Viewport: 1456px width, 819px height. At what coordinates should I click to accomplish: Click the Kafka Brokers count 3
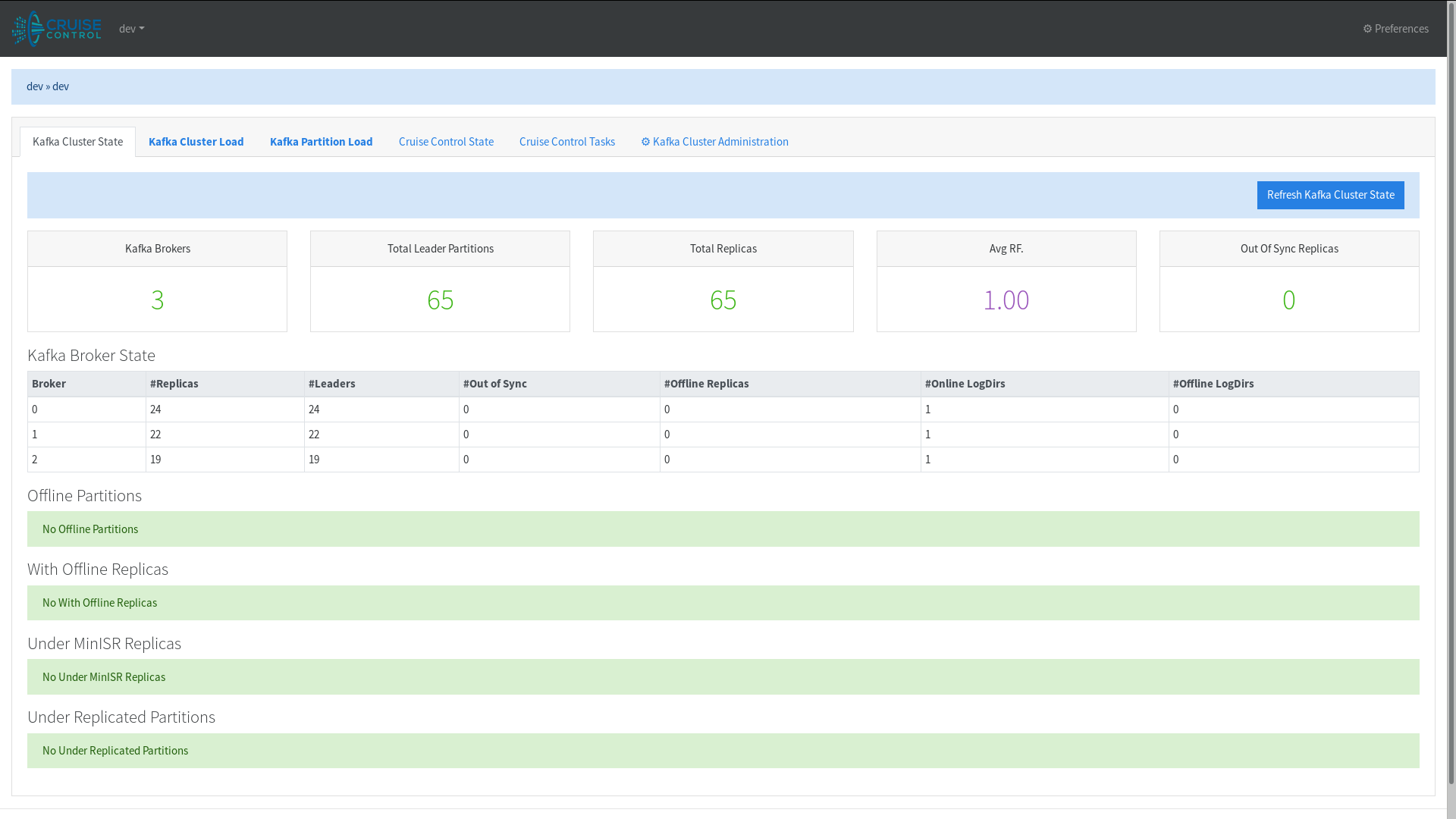[158, 300]
